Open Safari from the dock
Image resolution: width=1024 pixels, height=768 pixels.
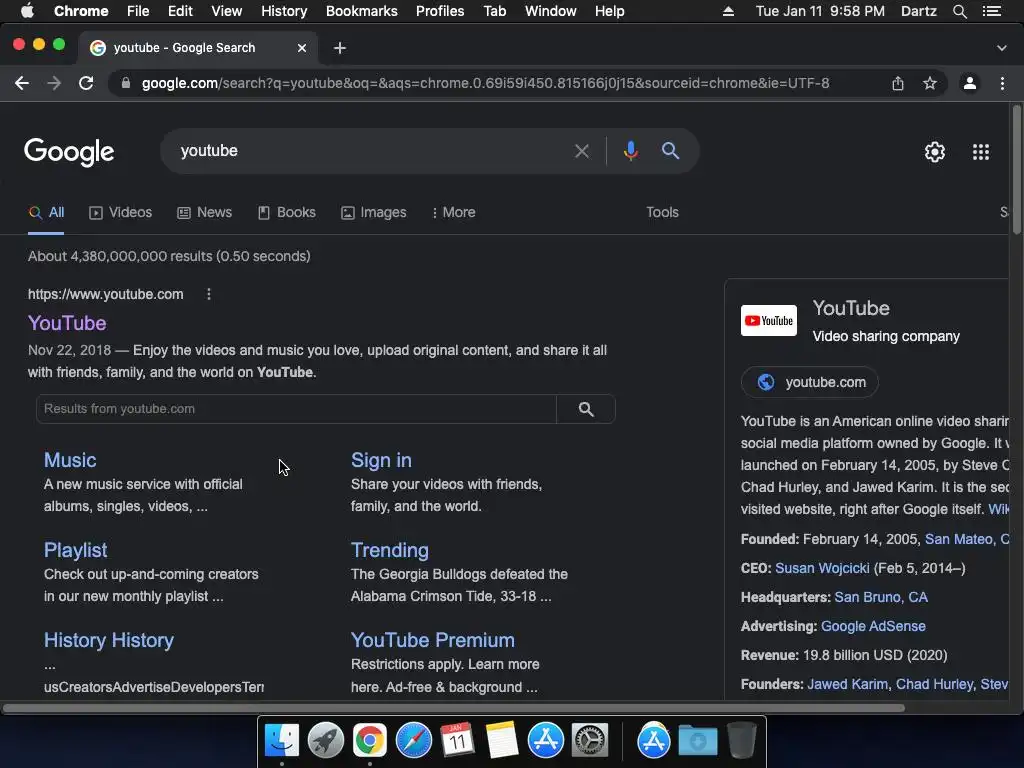[414, 741]
